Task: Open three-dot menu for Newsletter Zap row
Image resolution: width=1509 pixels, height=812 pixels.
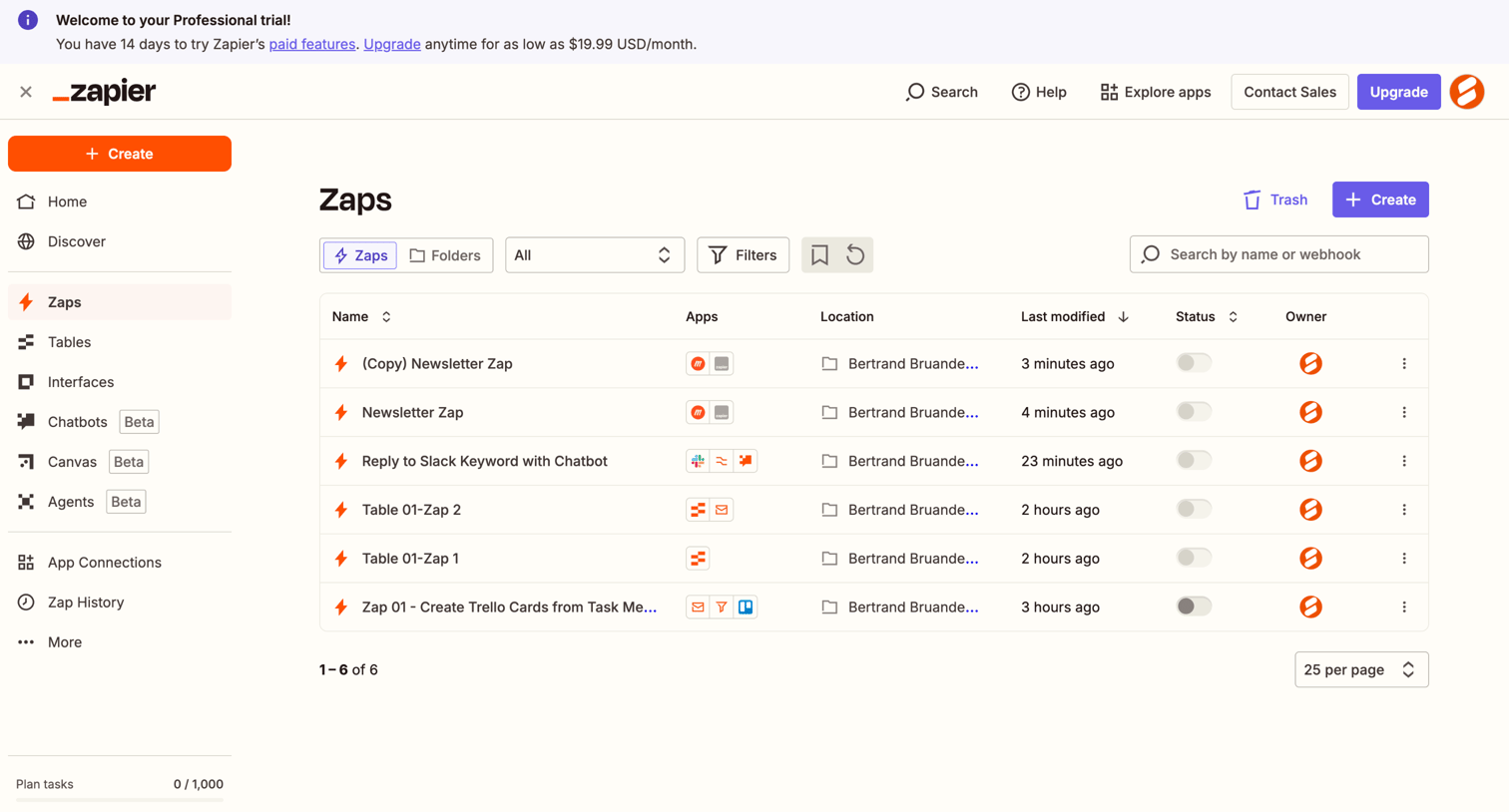Action: coord(1404,412)
